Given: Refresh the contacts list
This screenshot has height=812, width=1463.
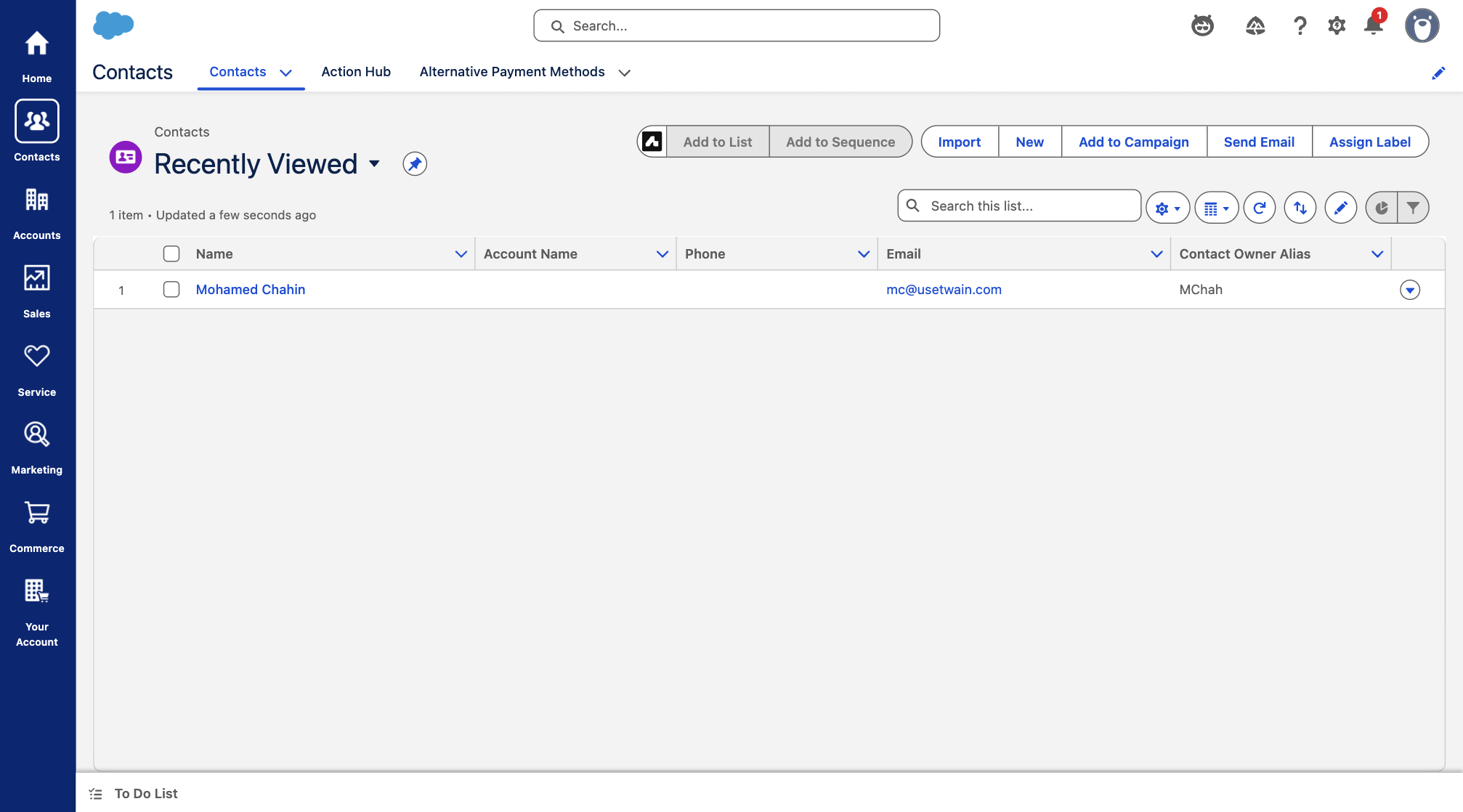Looking at the screenshot, I should (1260, 208).
